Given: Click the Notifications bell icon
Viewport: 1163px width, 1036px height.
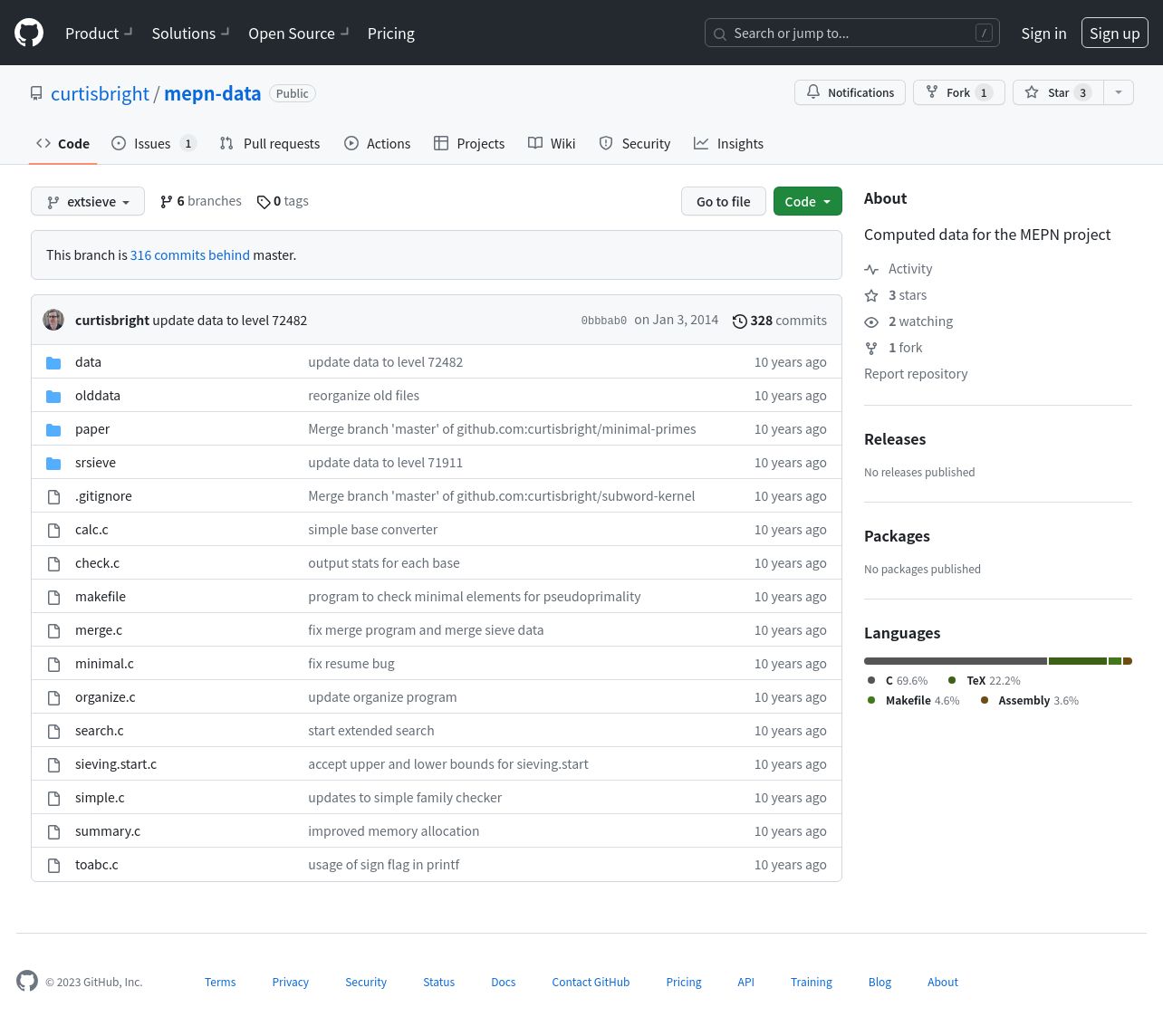Looking at the screenshot, I should click(x=813, y=92).
